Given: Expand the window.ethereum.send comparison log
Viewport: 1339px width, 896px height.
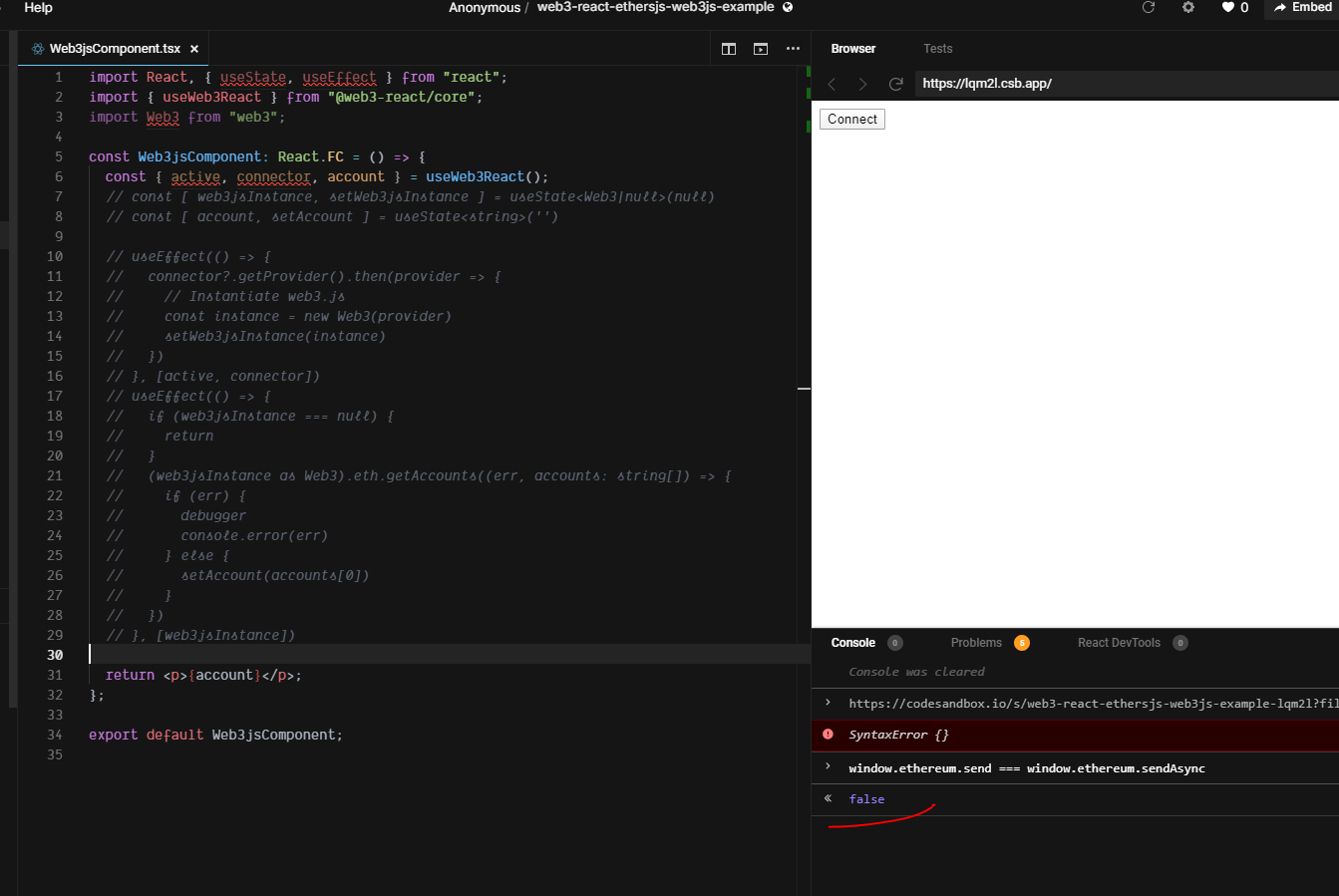Looking at the screenshot, I should [x=828, y=767].
